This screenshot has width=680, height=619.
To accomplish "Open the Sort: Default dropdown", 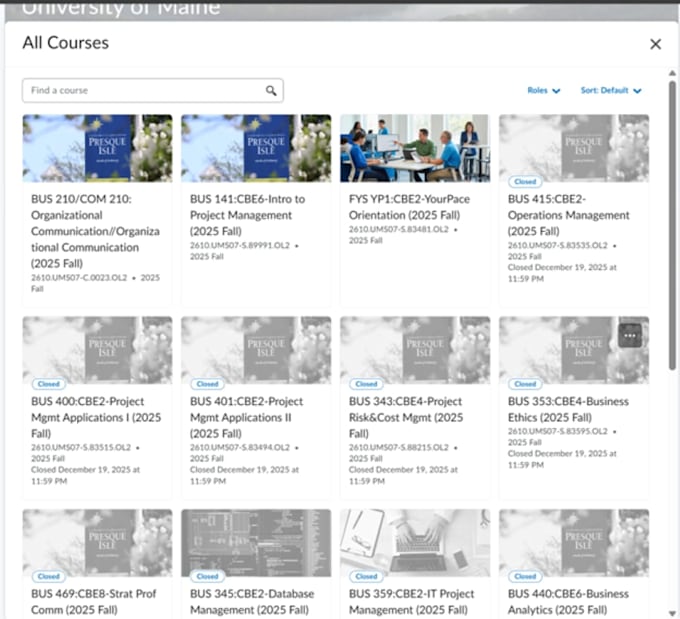I will click(x=611, y=90).
